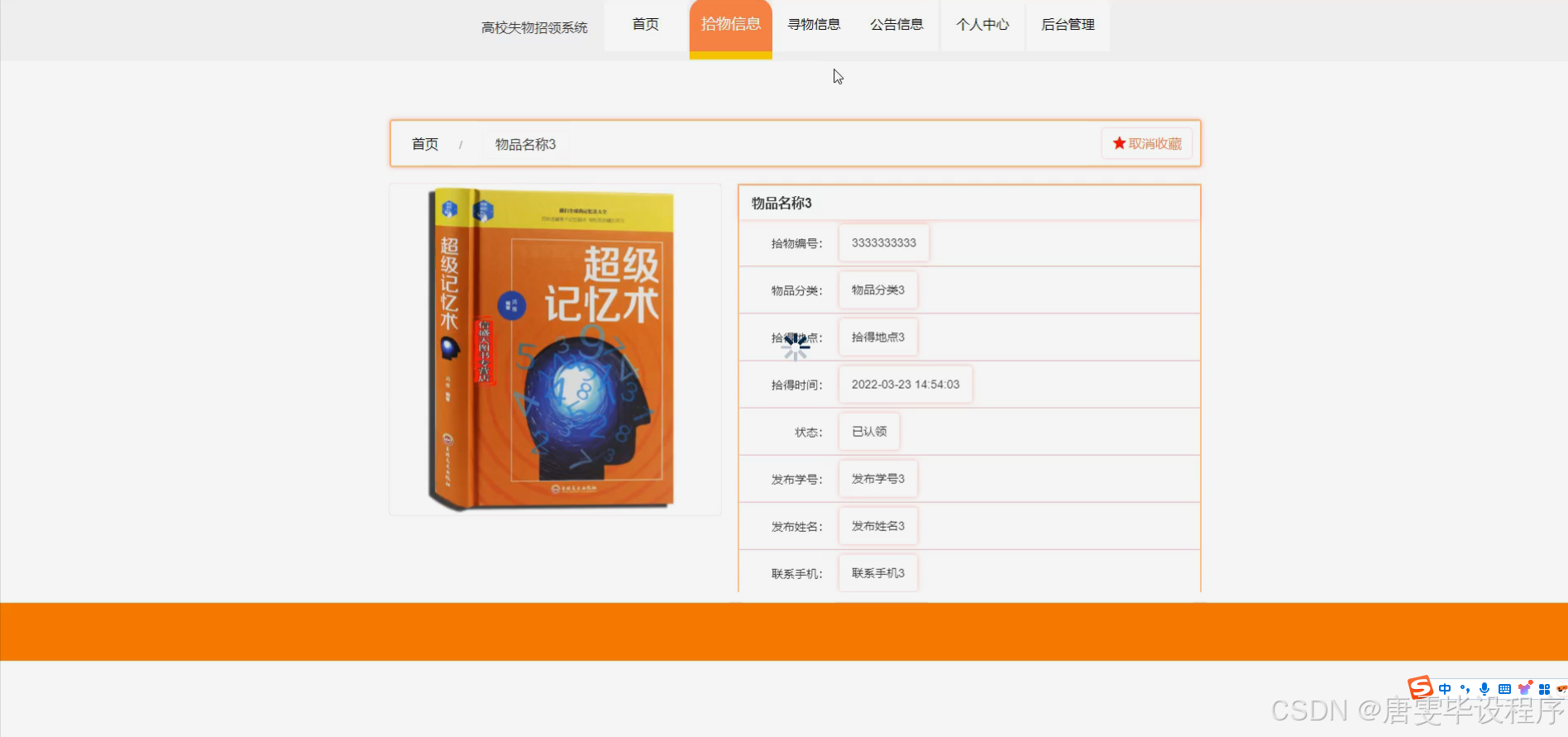Click the microphone voice input icon

click(1484, 689)
